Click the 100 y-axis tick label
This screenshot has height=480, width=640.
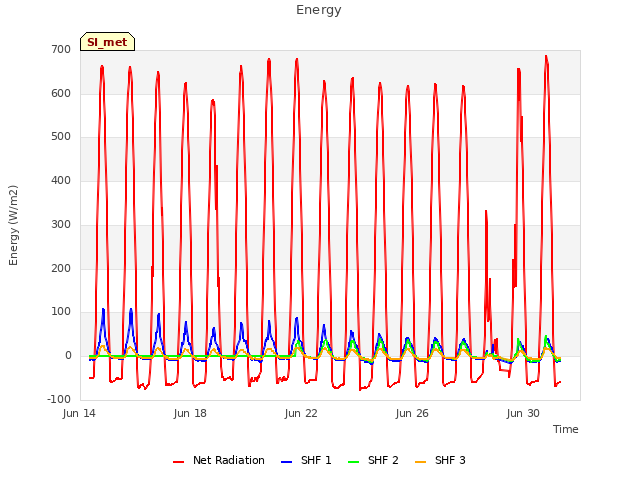(x=61, y=312)
